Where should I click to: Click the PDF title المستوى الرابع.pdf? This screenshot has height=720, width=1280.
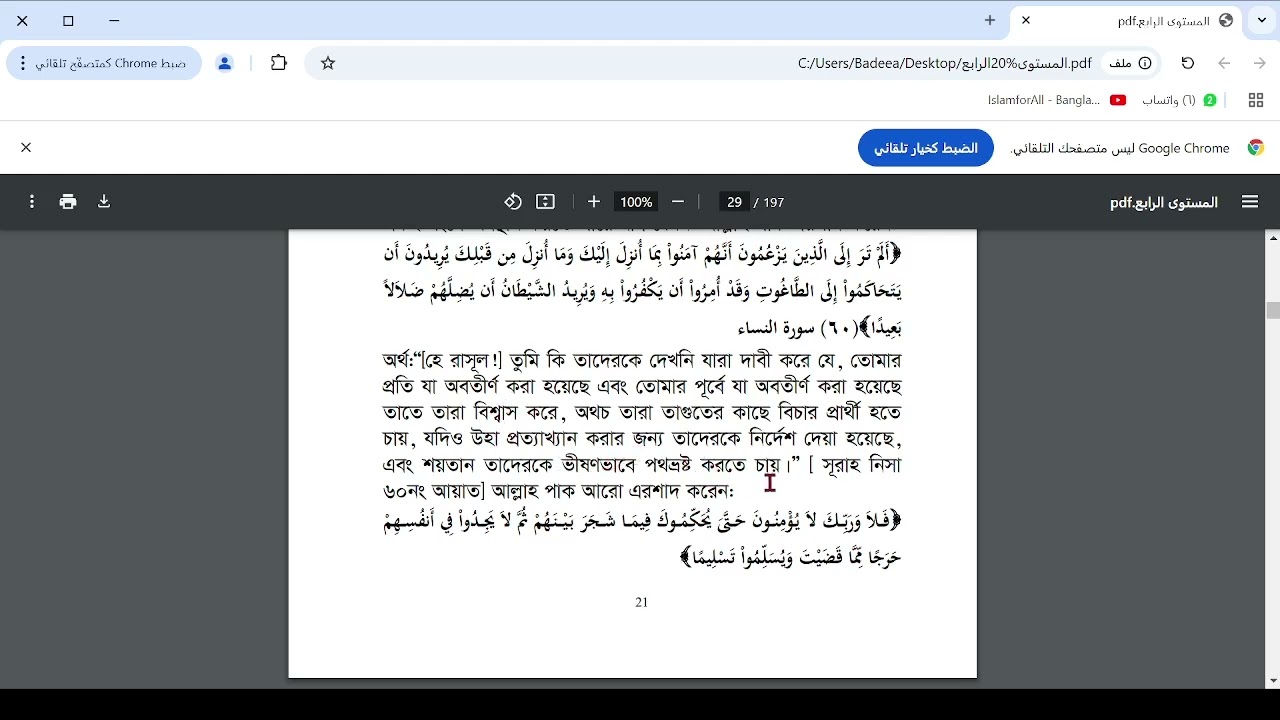tap(1164, 202)
